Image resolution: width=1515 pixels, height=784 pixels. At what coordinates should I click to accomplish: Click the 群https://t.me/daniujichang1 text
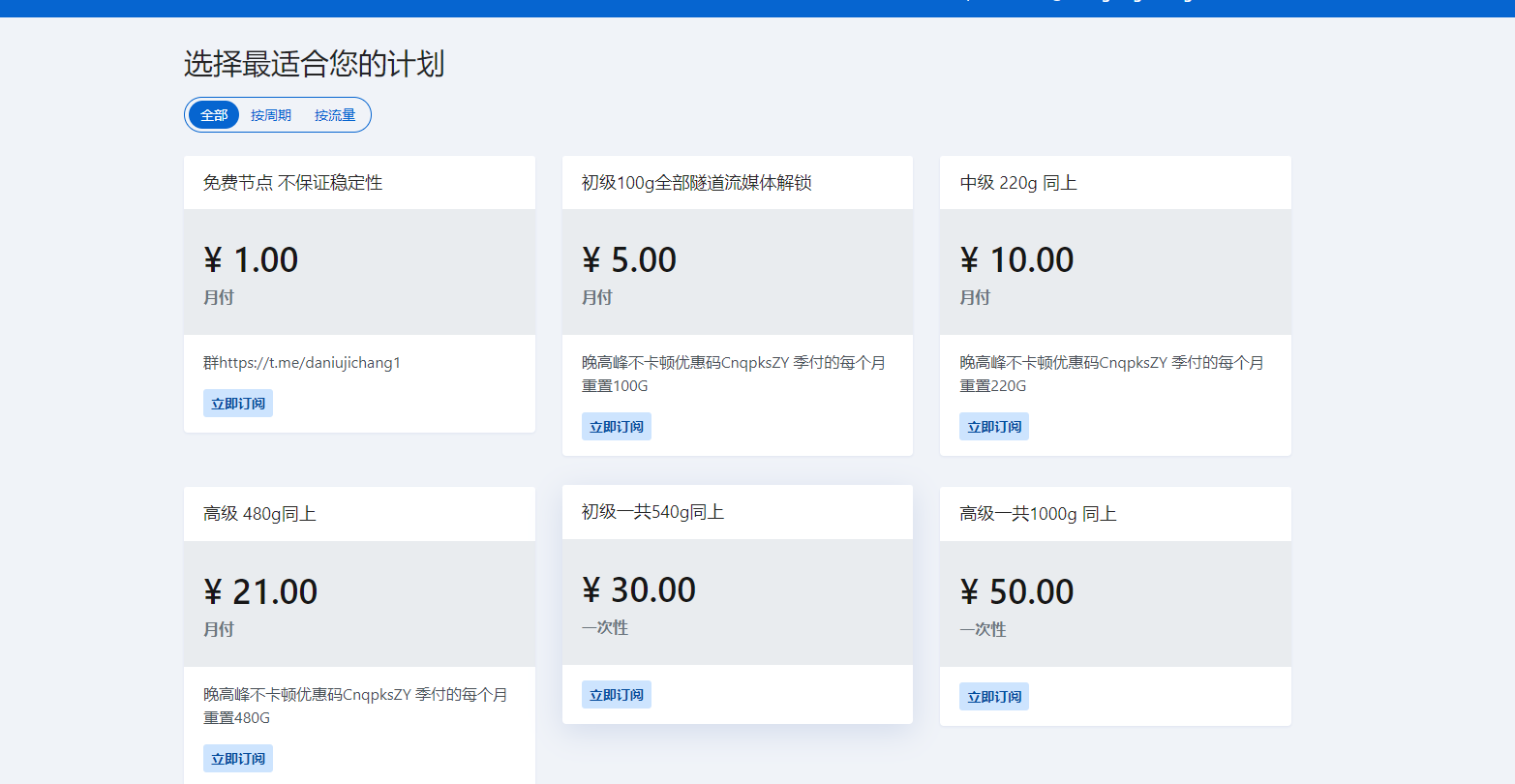pyautogui.click(x=302, y=363)
